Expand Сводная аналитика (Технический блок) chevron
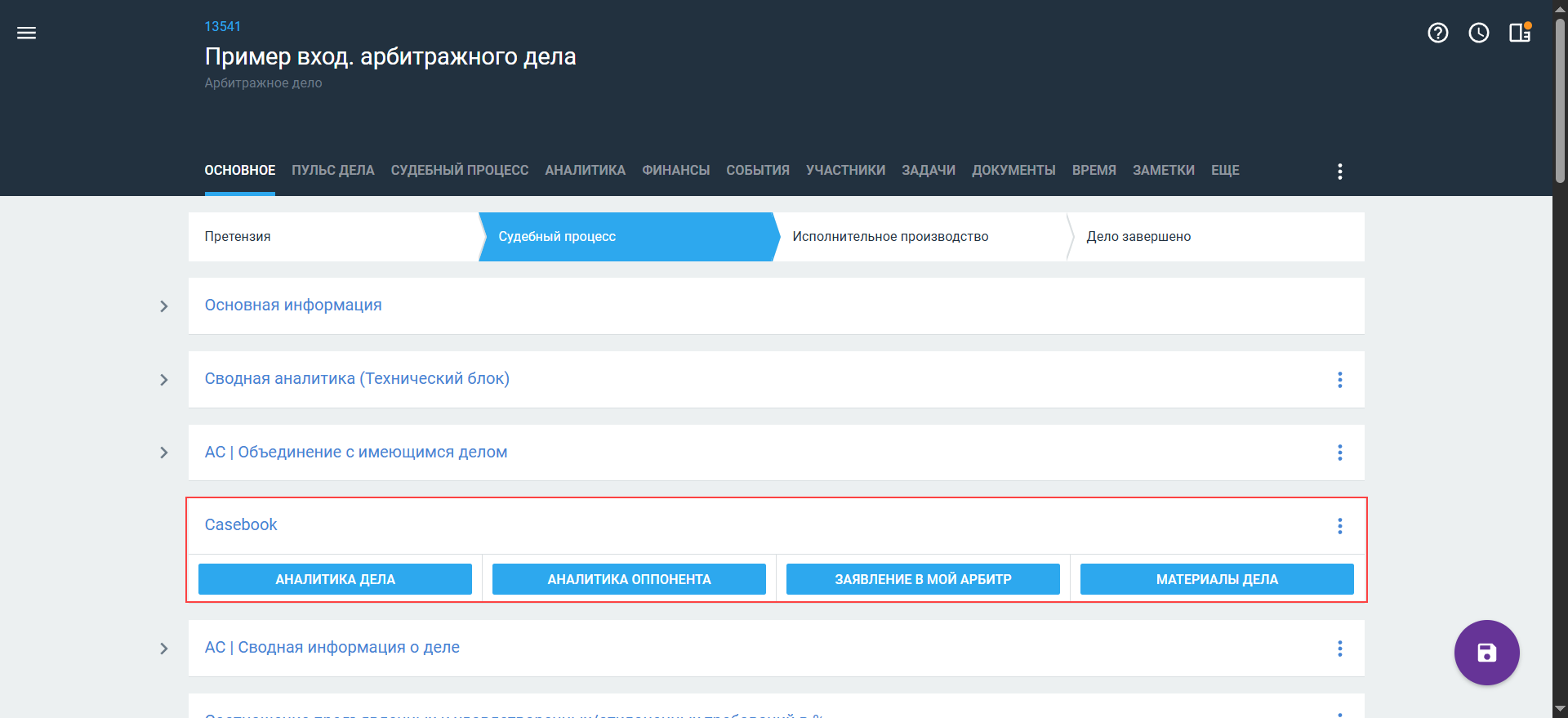The height and width of the screenshot is (718, 1568). tap(164, 380)
